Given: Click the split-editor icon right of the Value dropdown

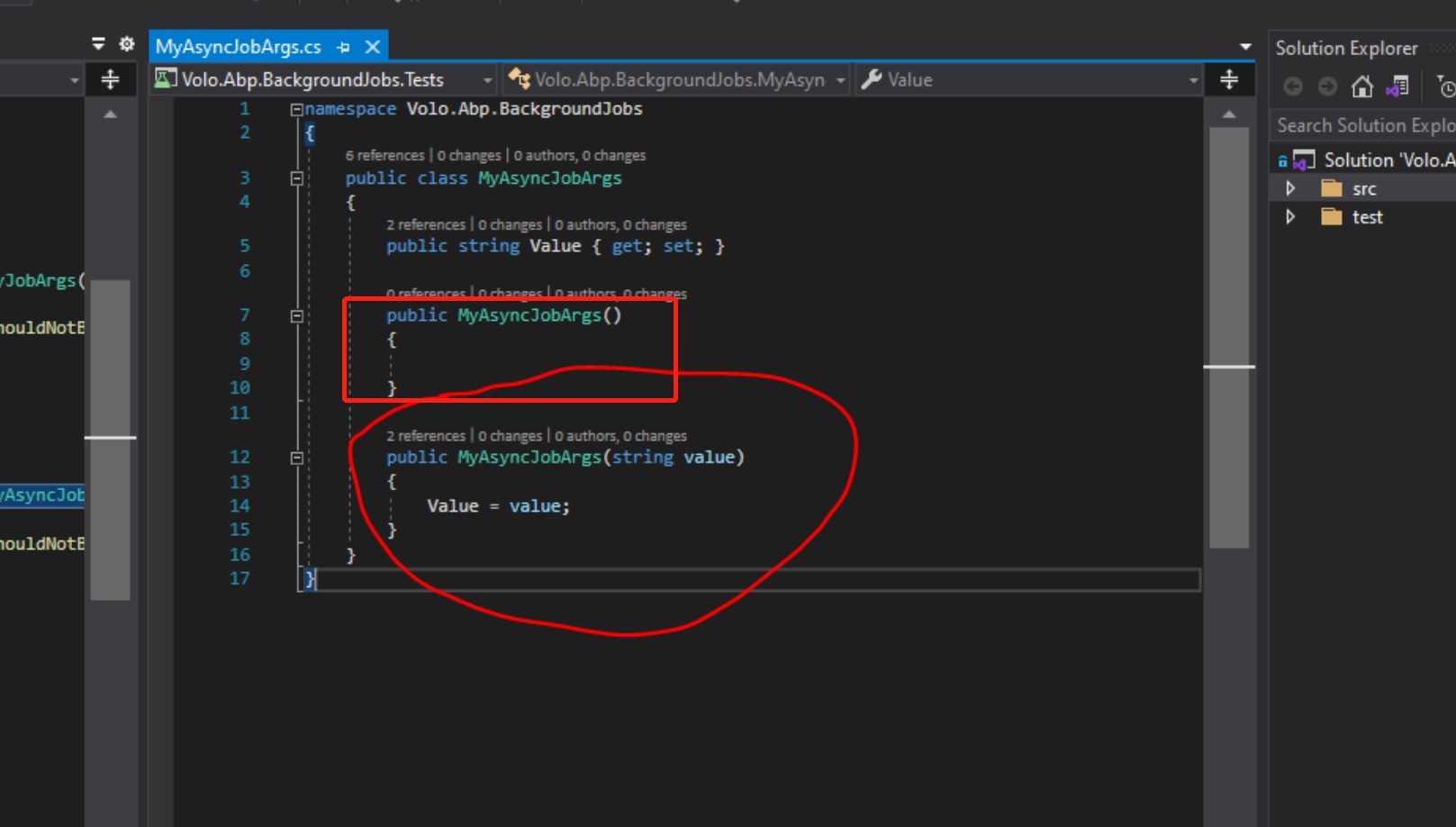Looking at the screenshot, I should click(x=1229, y=80).
